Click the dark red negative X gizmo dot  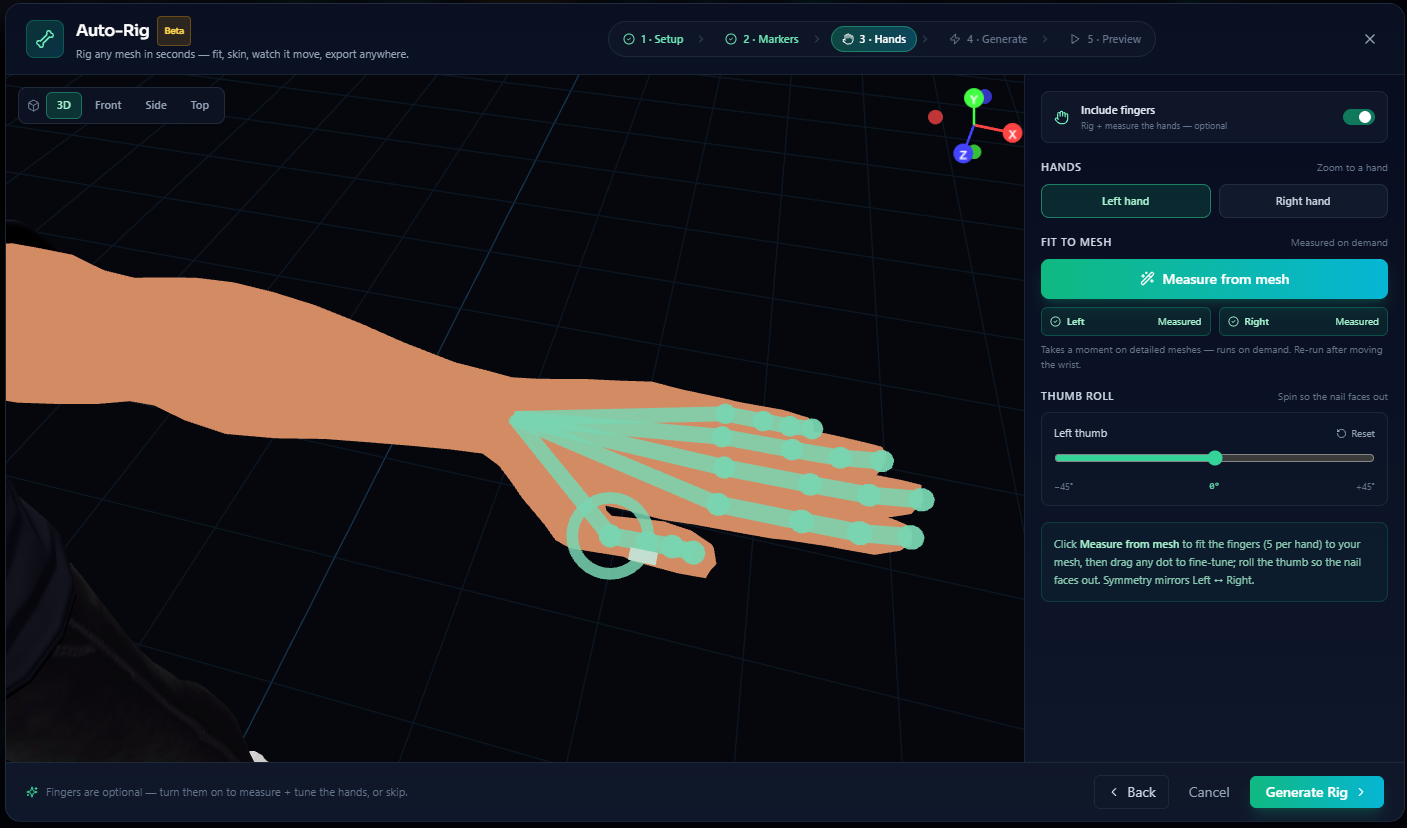tap(935, 117)
